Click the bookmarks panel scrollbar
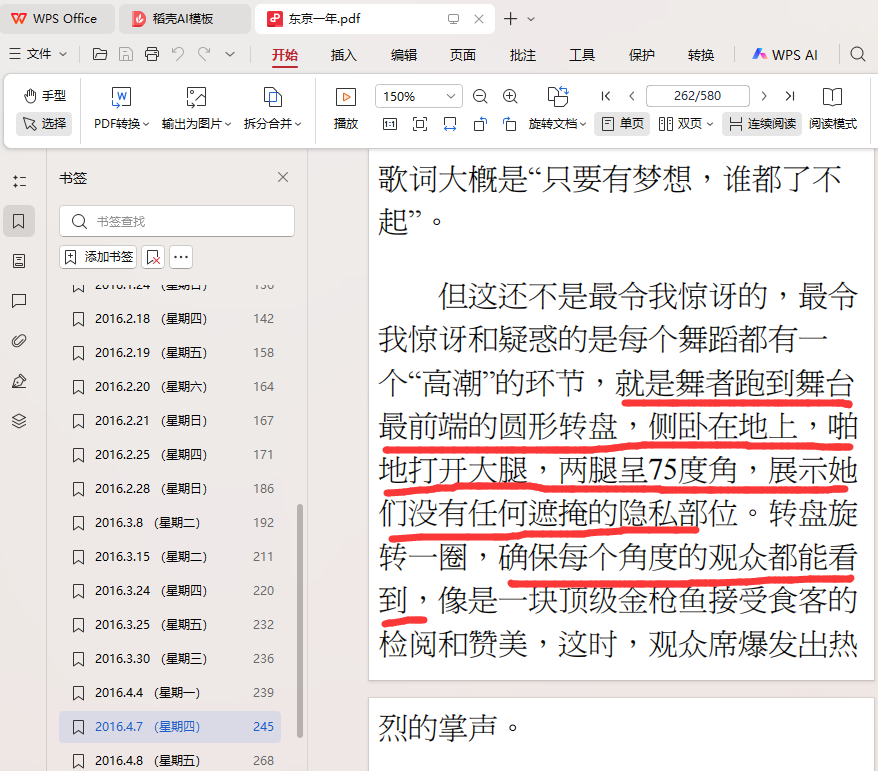 (300, 620)
